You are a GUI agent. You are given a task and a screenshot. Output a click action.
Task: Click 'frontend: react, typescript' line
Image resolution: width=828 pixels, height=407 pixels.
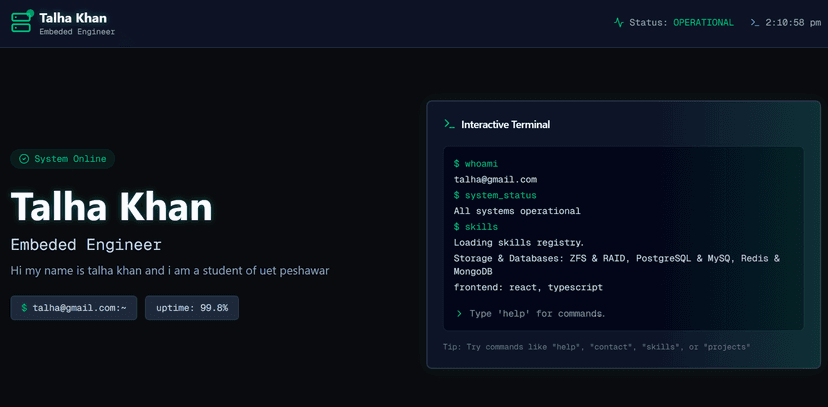(528, 288)
